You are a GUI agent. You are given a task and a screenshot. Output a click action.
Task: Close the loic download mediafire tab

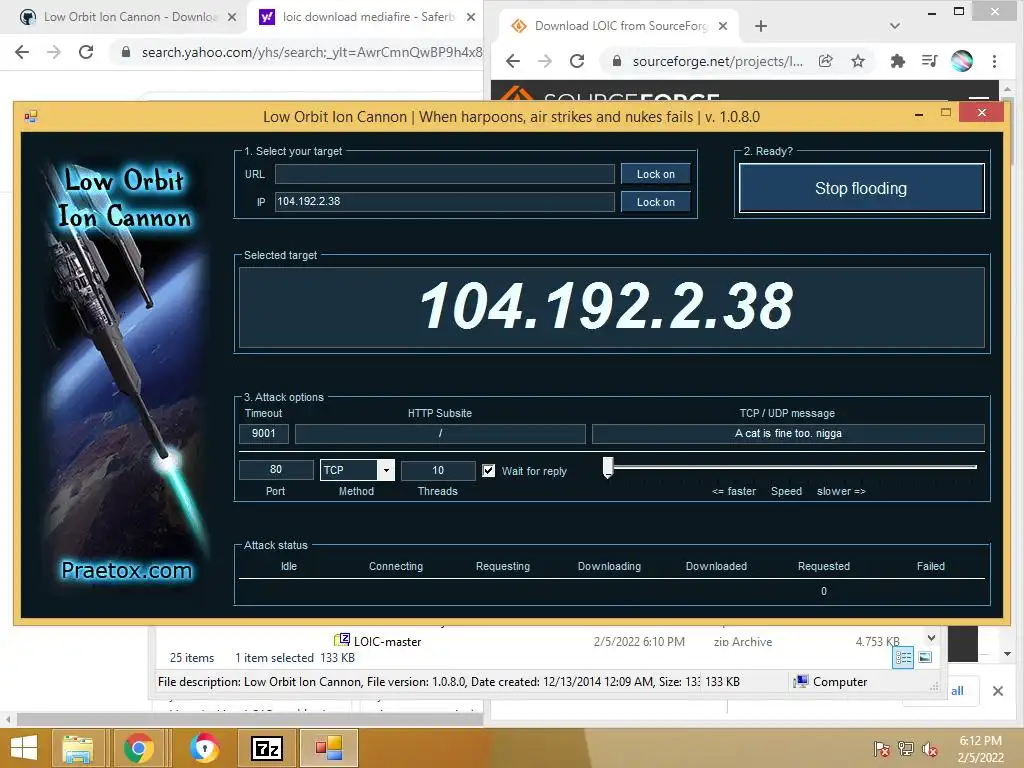point(471,17)
